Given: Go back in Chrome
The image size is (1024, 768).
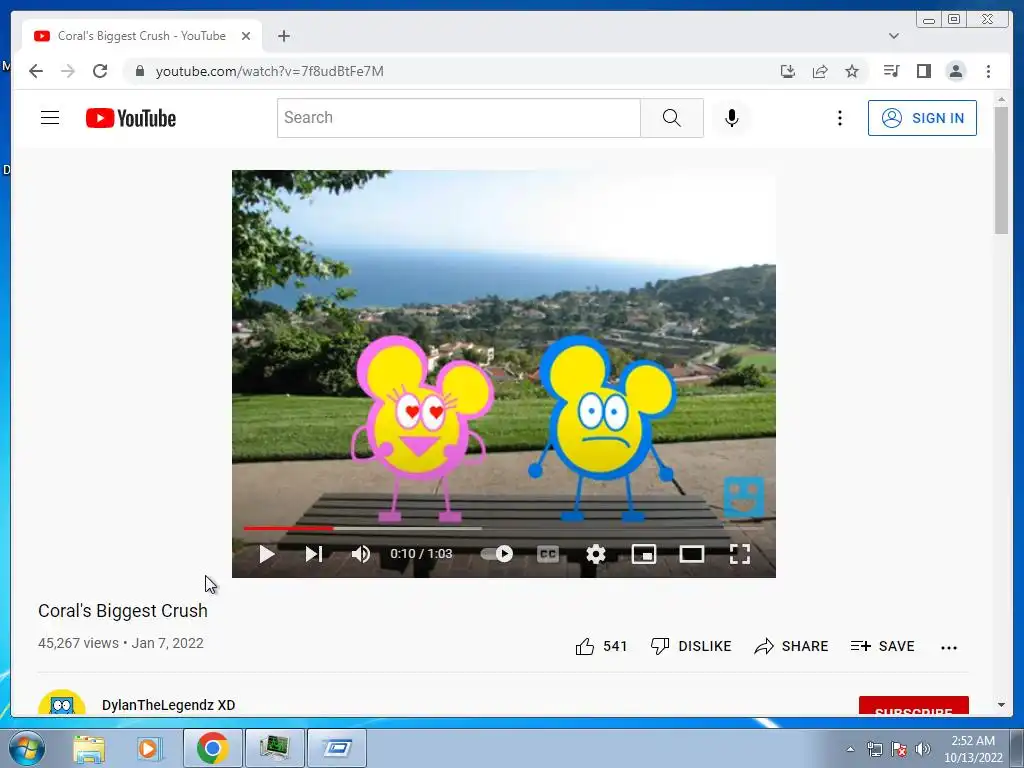Looking at the screenshot, I should click(x=36, y=71).
